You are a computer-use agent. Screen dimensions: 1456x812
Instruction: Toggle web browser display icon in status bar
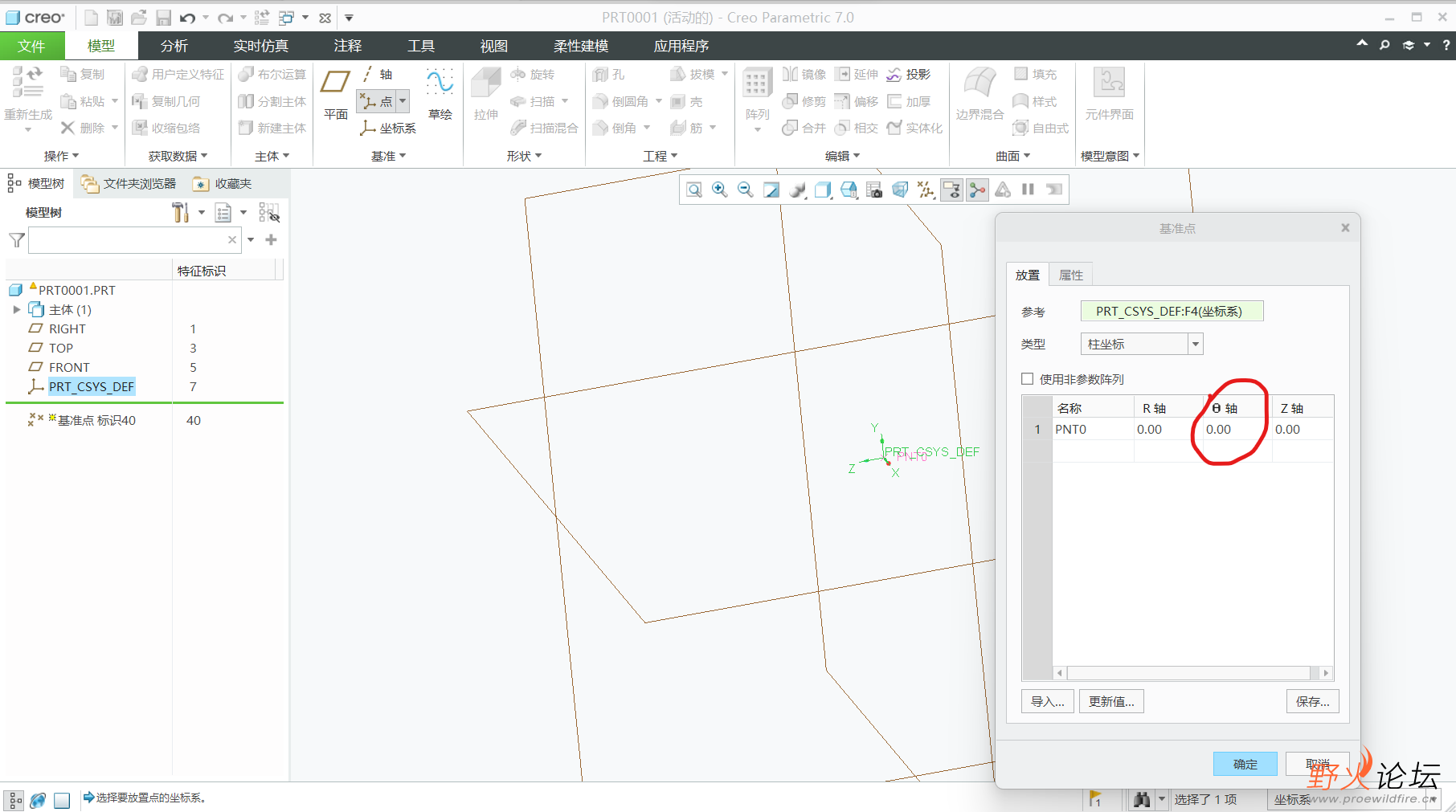point(38,800)
